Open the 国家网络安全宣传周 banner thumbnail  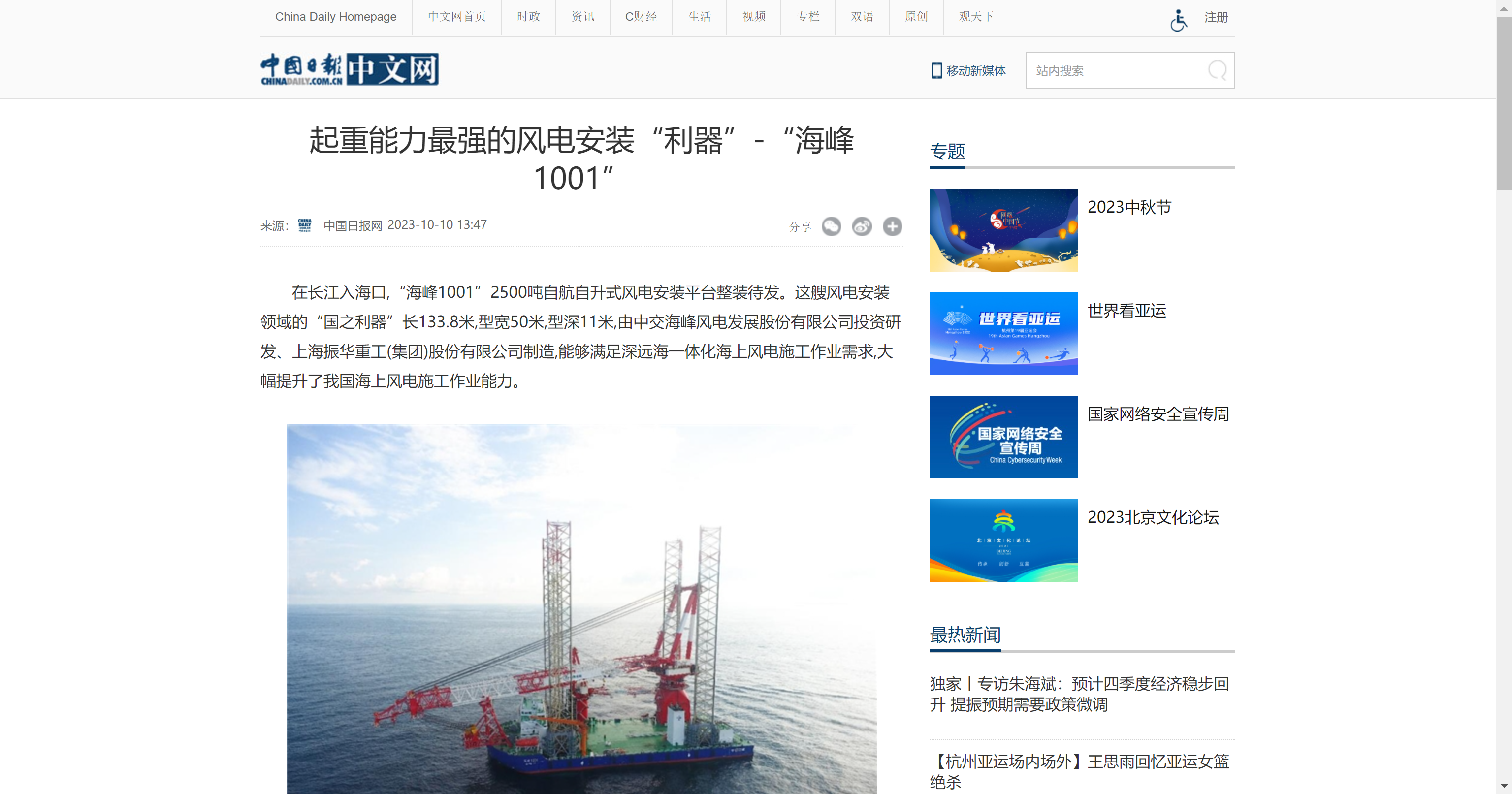click(1003, 437)
